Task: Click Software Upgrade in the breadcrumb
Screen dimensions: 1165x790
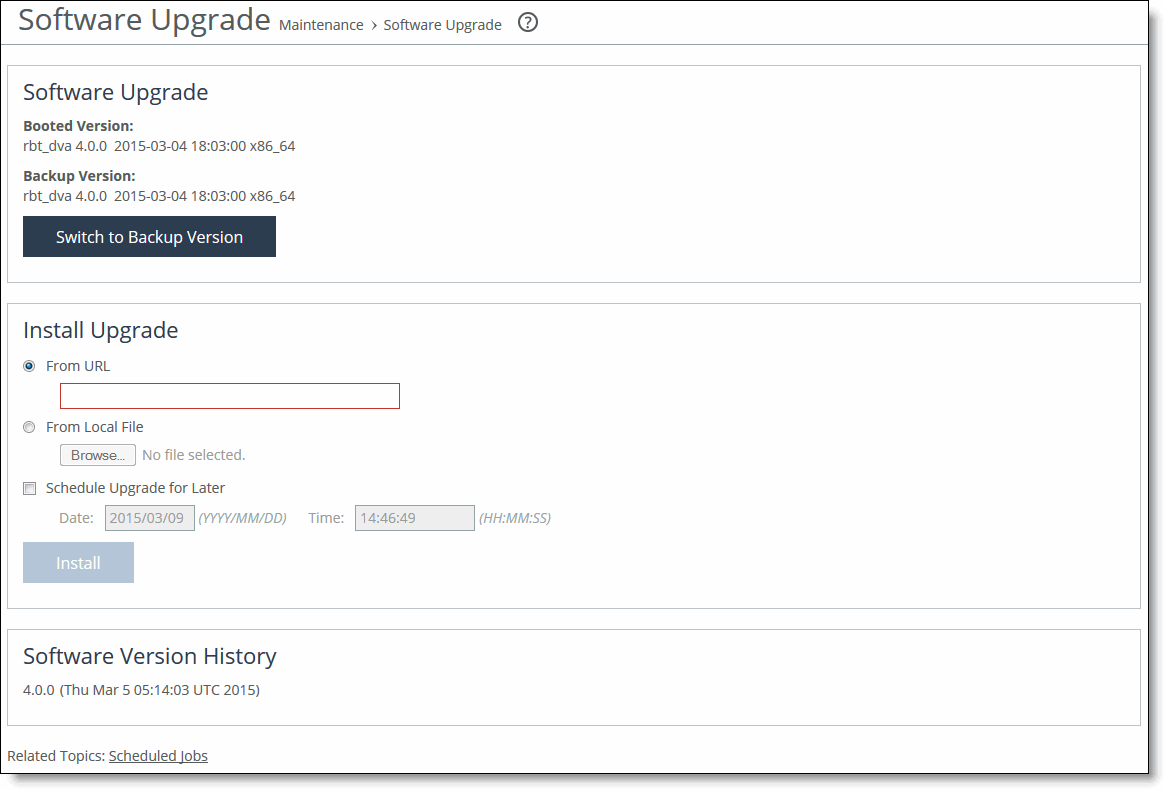Action: click(x=442, y=25)
